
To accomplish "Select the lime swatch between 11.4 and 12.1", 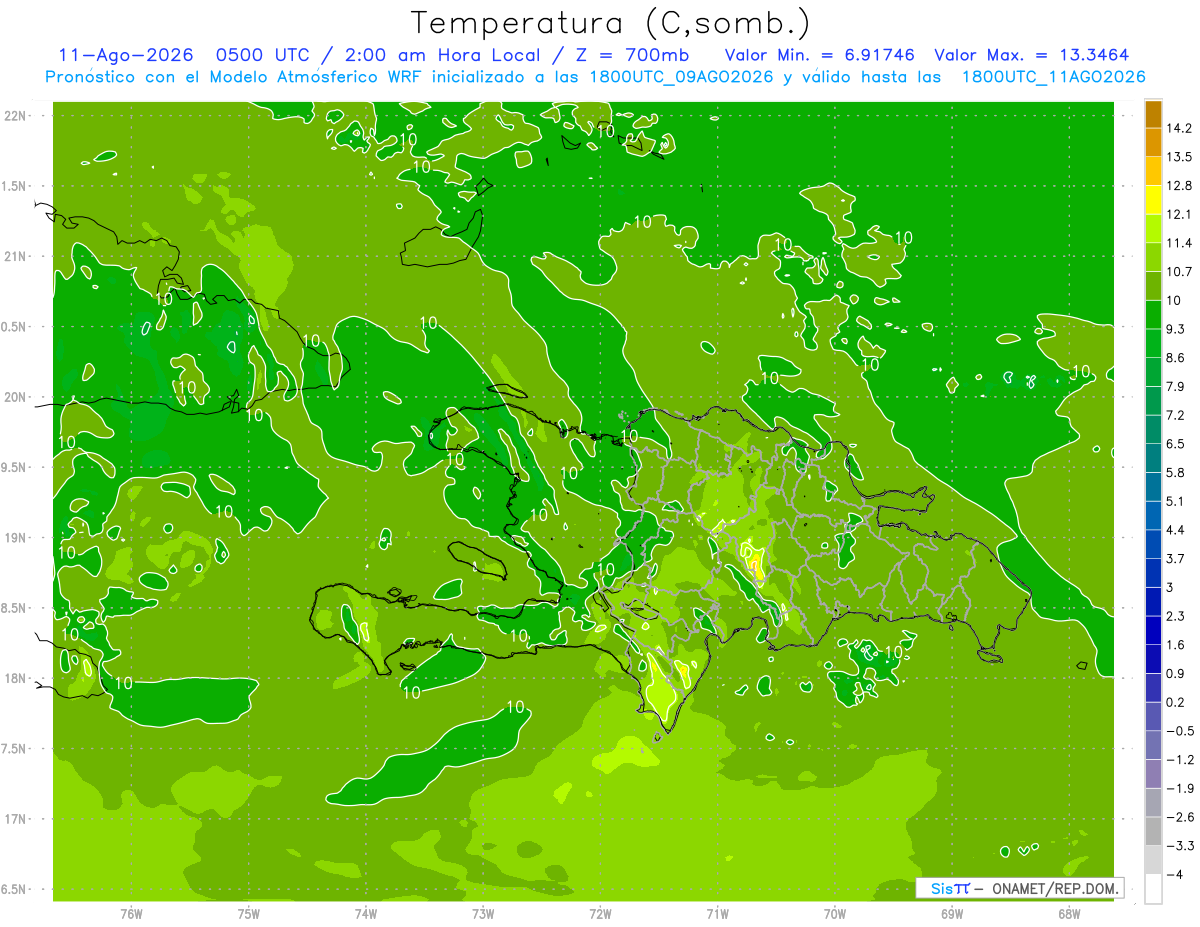I will [x=1153, y=228].
